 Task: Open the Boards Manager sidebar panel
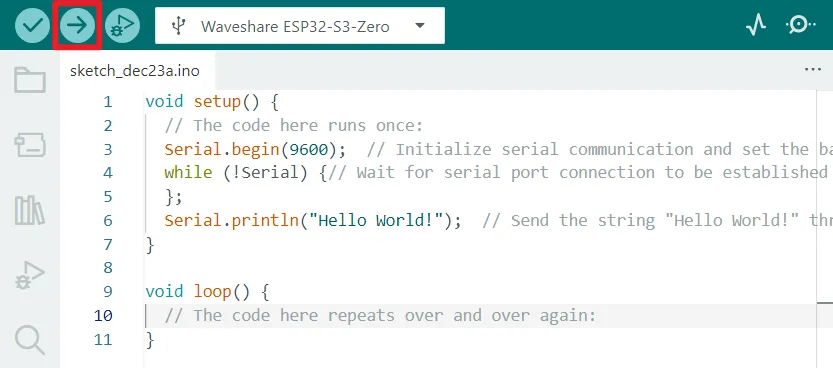[x=30, y=145]
